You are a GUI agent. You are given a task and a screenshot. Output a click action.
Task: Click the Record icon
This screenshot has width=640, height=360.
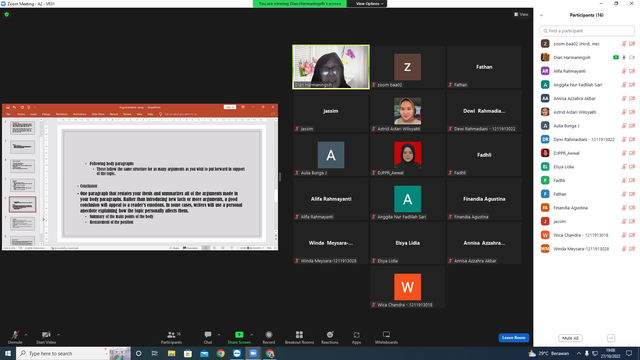pos(269,335)
